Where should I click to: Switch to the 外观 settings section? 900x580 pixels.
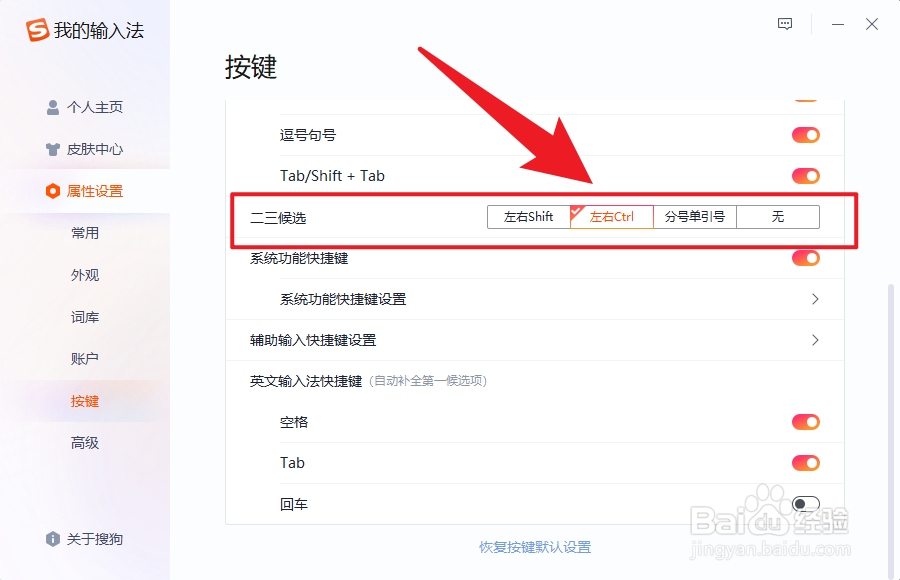[x=85, y=274]
